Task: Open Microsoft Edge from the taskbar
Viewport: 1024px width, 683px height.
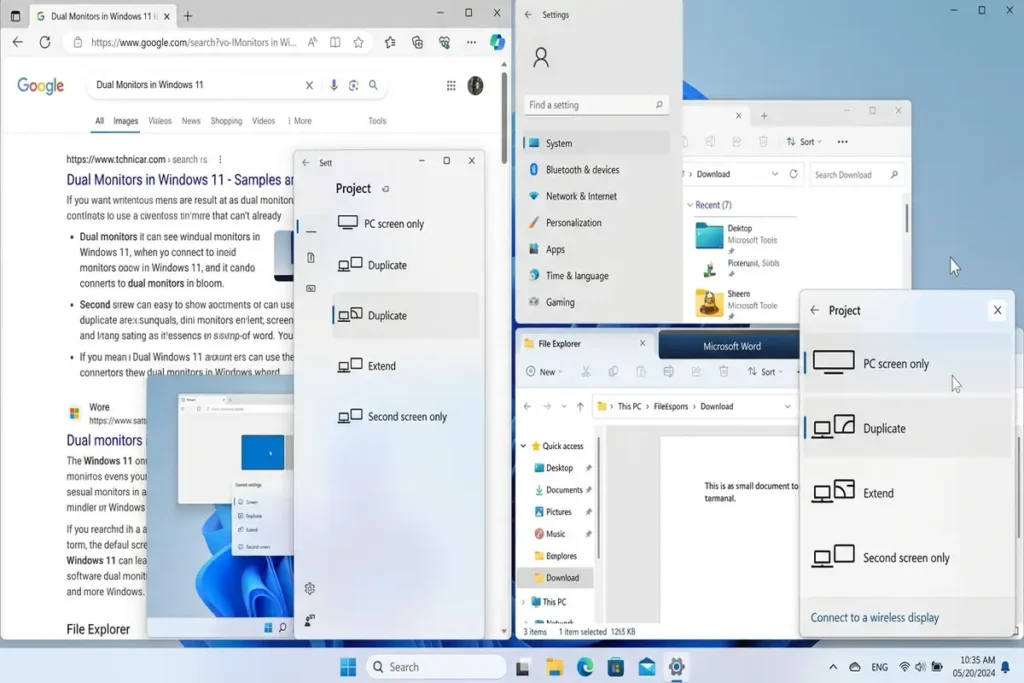Action: pos(584,667)
